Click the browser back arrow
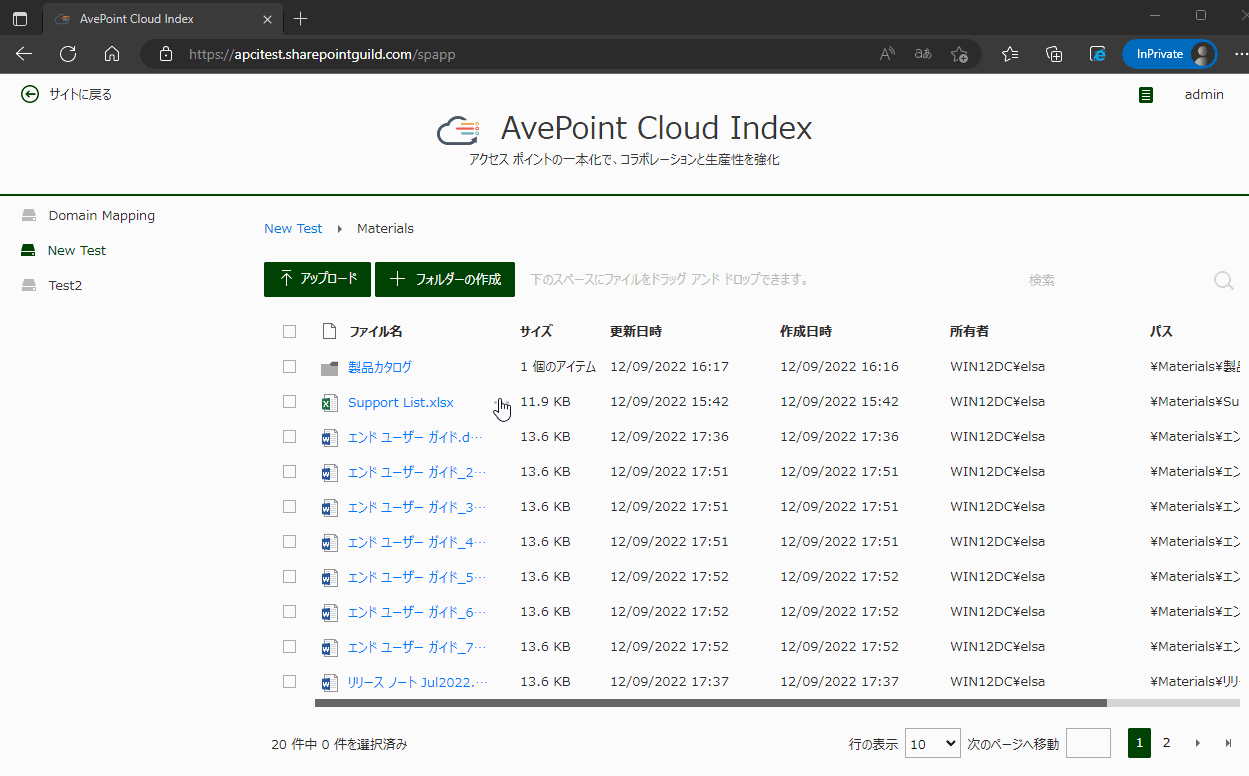 pos(24,54)
